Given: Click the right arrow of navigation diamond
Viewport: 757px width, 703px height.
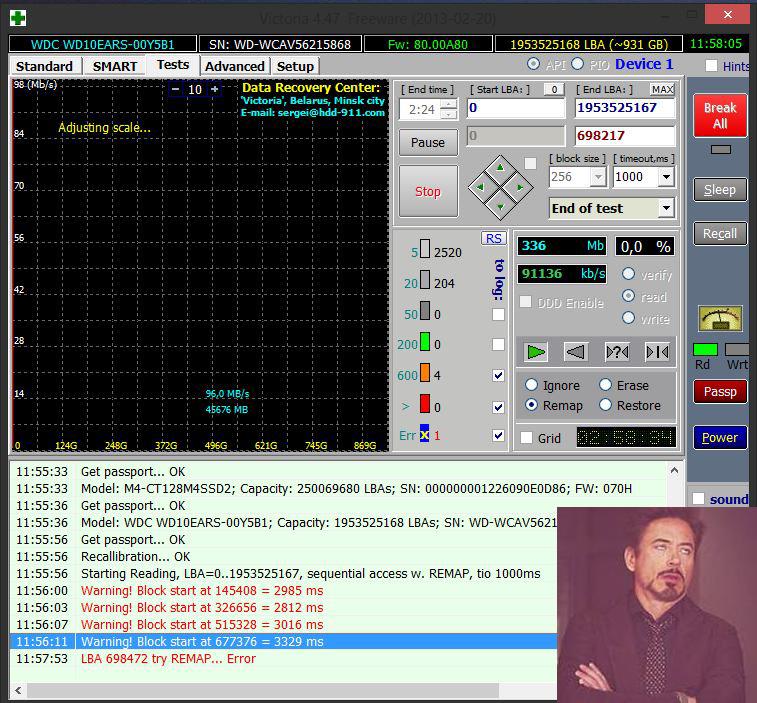Looking at the screenshot, I should pos(520,187).
